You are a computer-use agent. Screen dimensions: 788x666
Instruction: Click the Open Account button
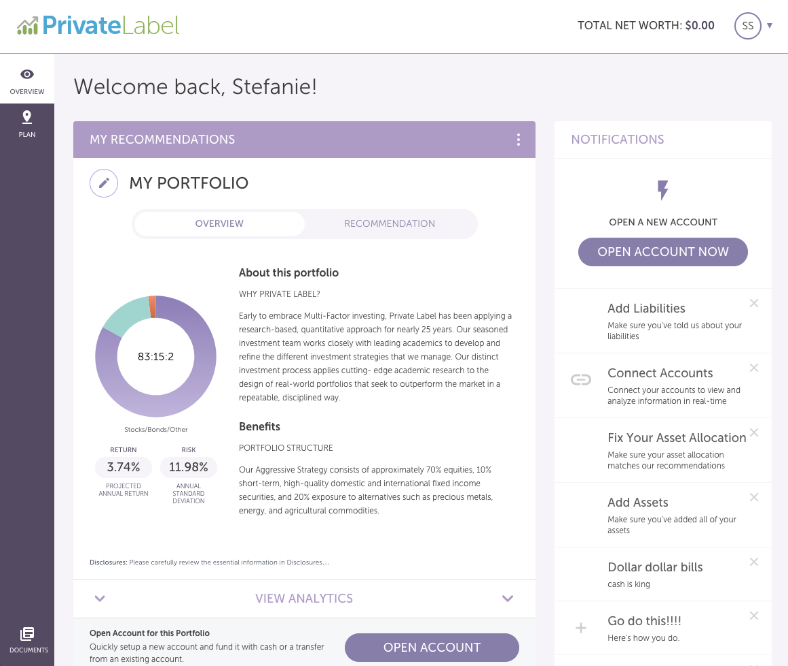click(x=432, y=647)
